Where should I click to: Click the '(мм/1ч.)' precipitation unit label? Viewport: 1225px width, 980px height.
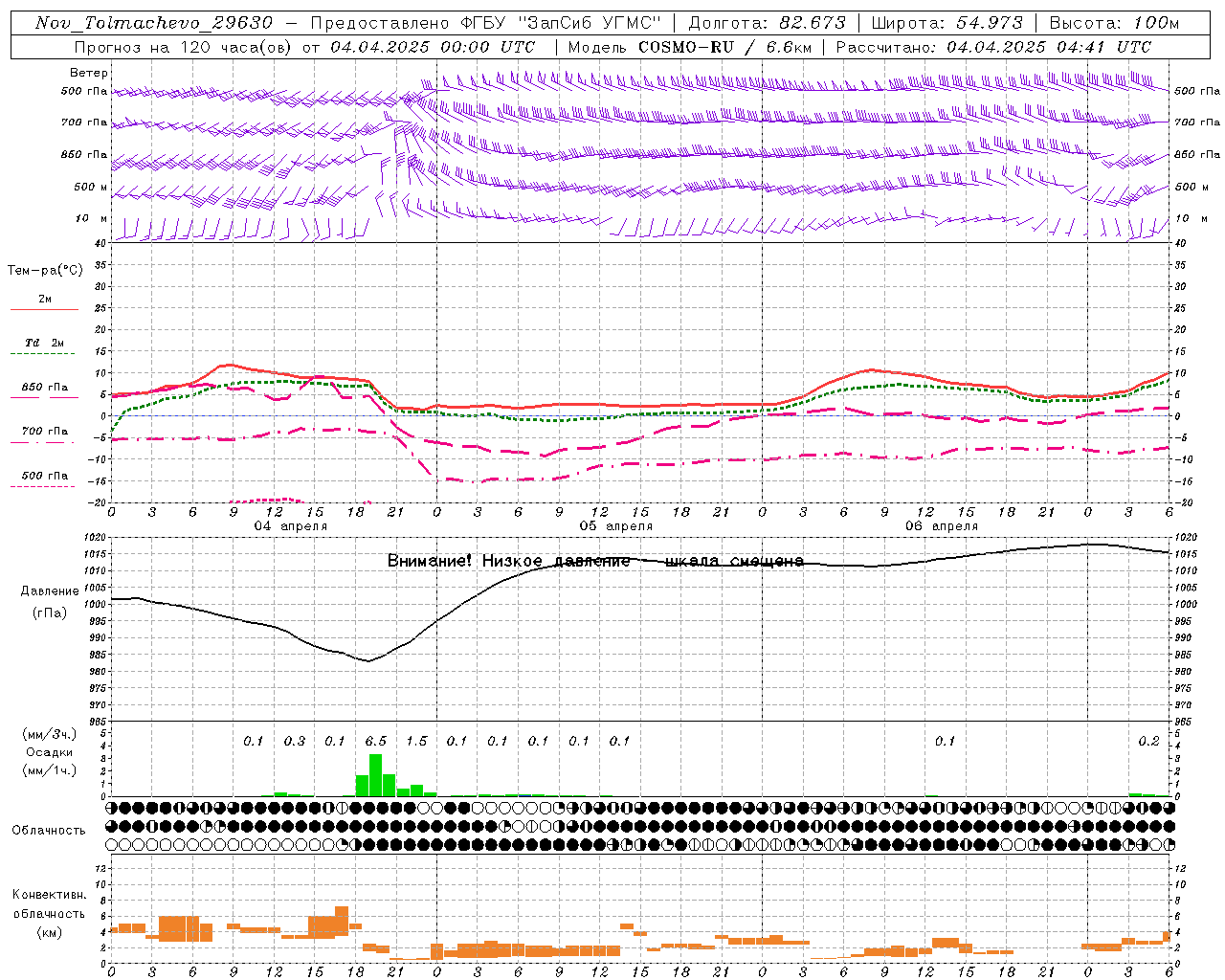49,770
